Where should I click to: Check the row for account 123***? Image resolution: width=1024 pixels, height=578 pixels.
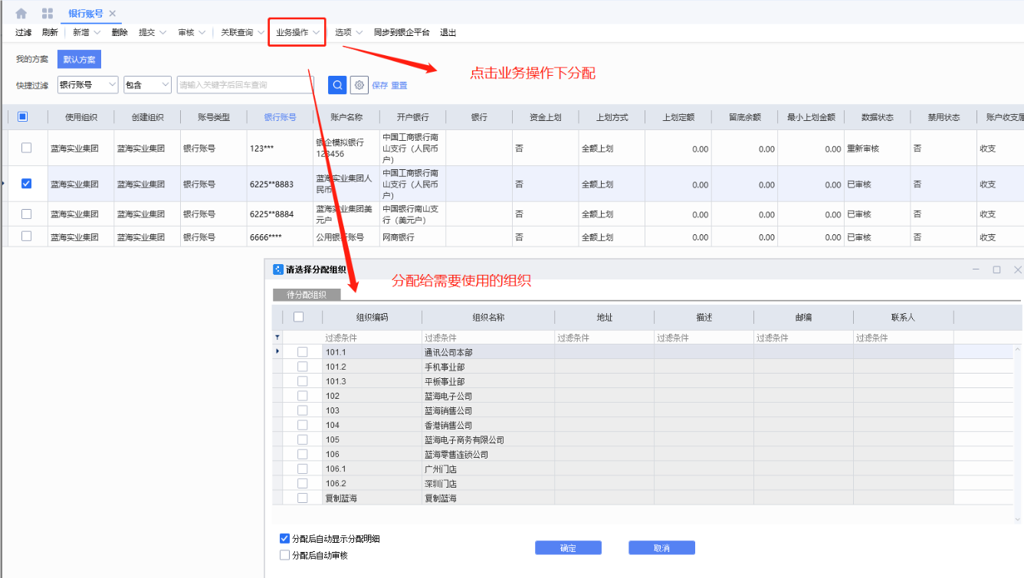pos(26,148)
